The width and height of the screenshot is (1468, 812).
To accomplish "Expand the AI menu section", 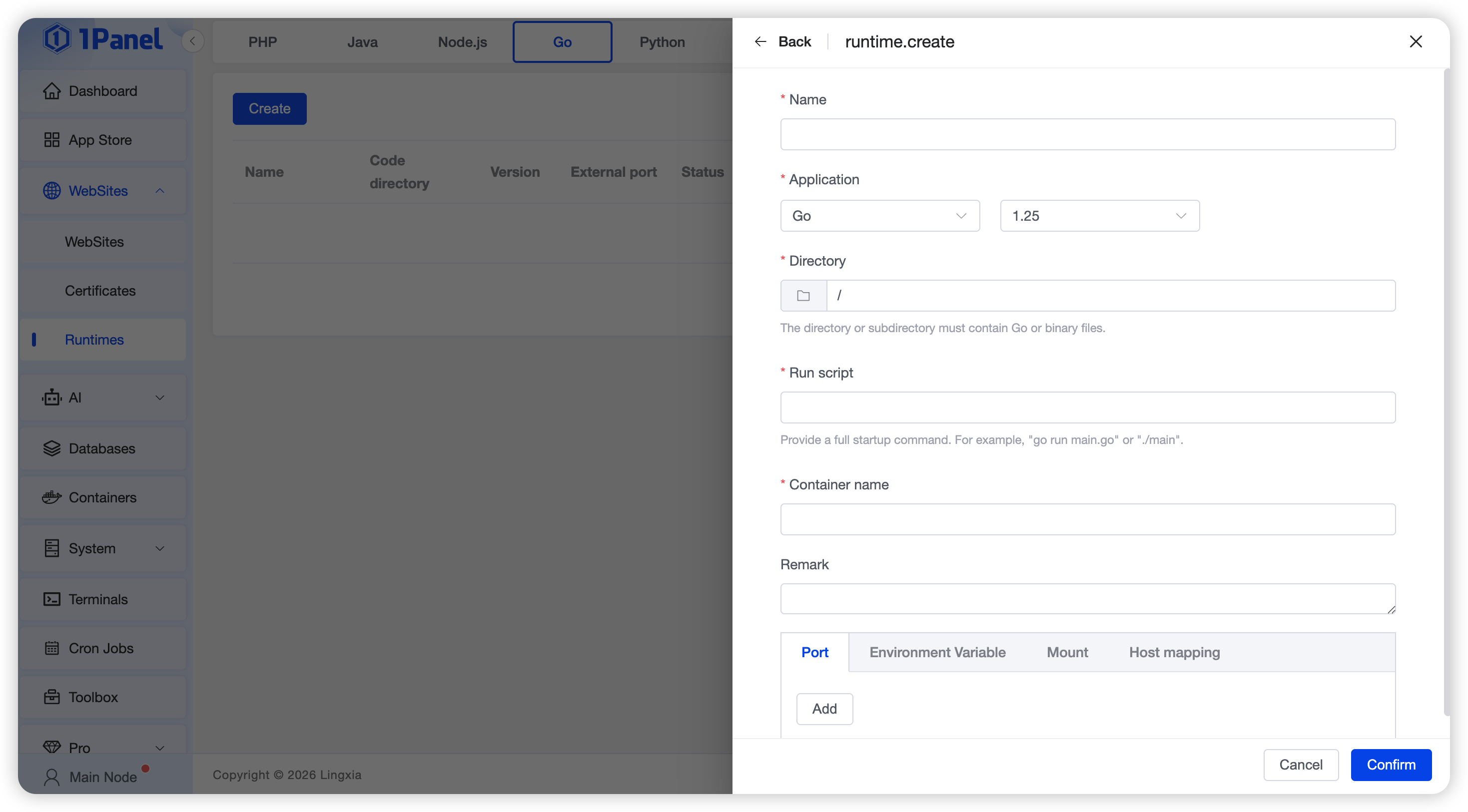I will (159, 398).
